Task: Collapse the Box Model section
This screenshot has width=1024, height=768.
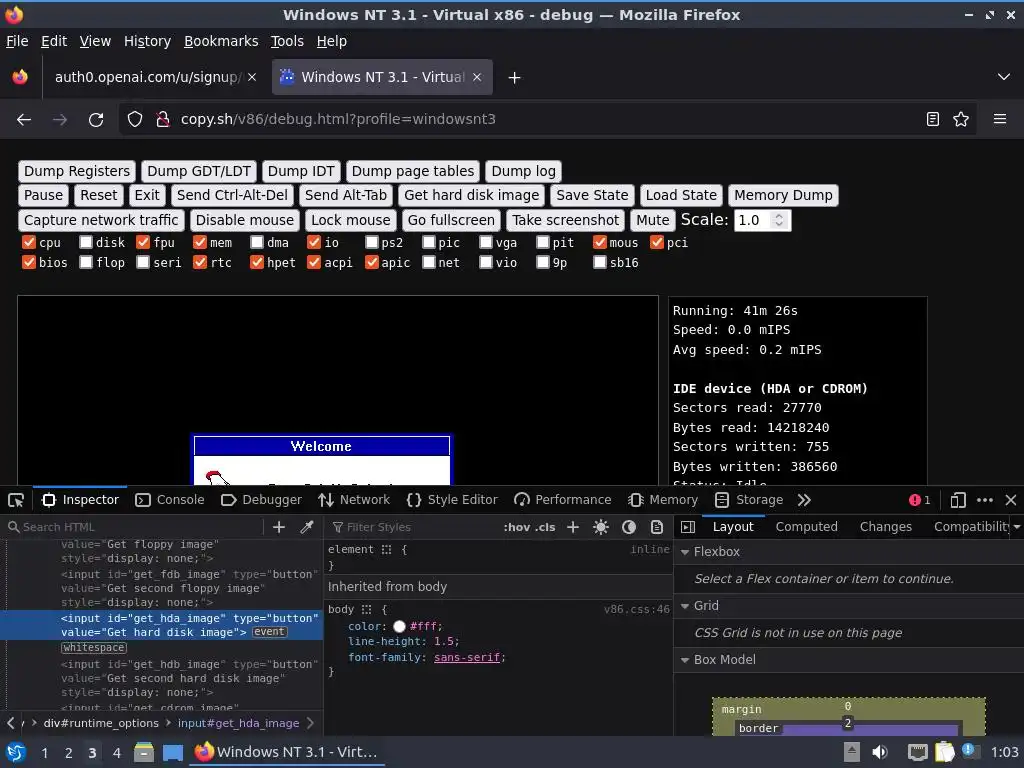Action: pyautogui.click(x=685, y=660)
